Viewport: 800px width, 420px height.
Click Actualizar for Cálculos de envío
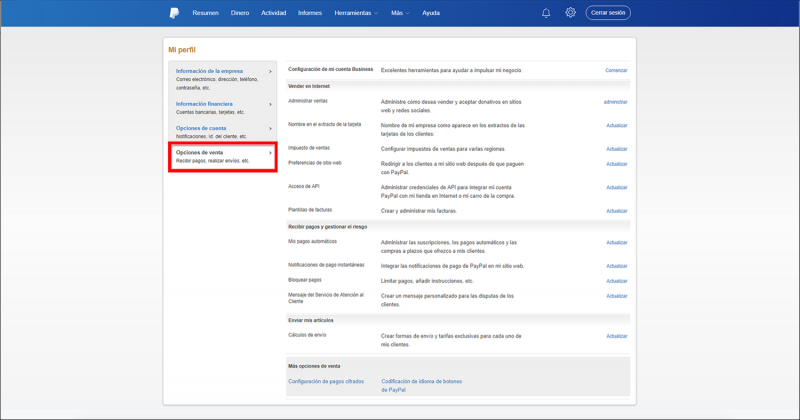[x=616, y=336]
